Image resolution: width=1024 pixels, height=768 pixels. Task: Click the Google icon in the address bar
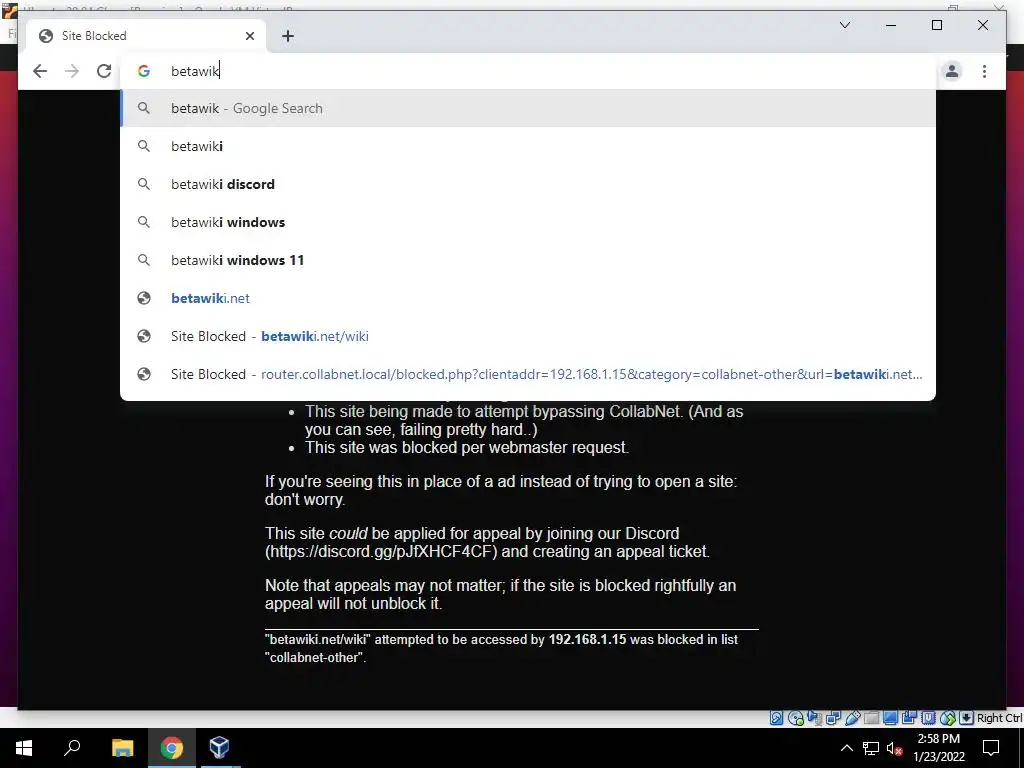pos(144,71)
